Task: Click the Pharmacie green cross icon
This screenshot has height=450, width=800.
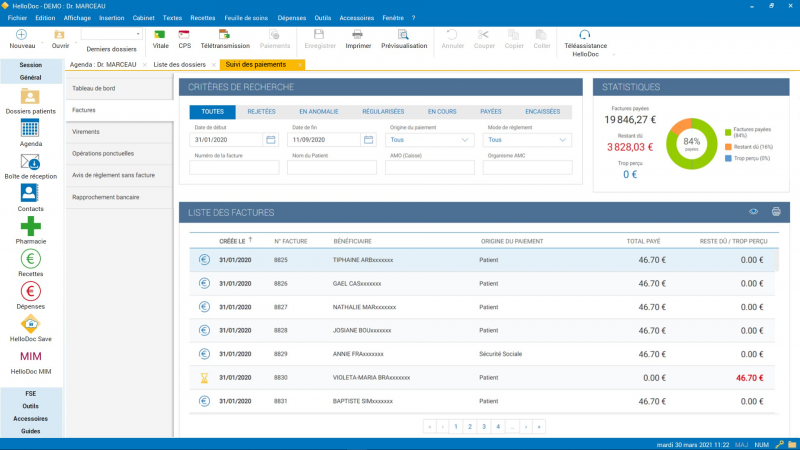Action: click(x=30, y=226)
